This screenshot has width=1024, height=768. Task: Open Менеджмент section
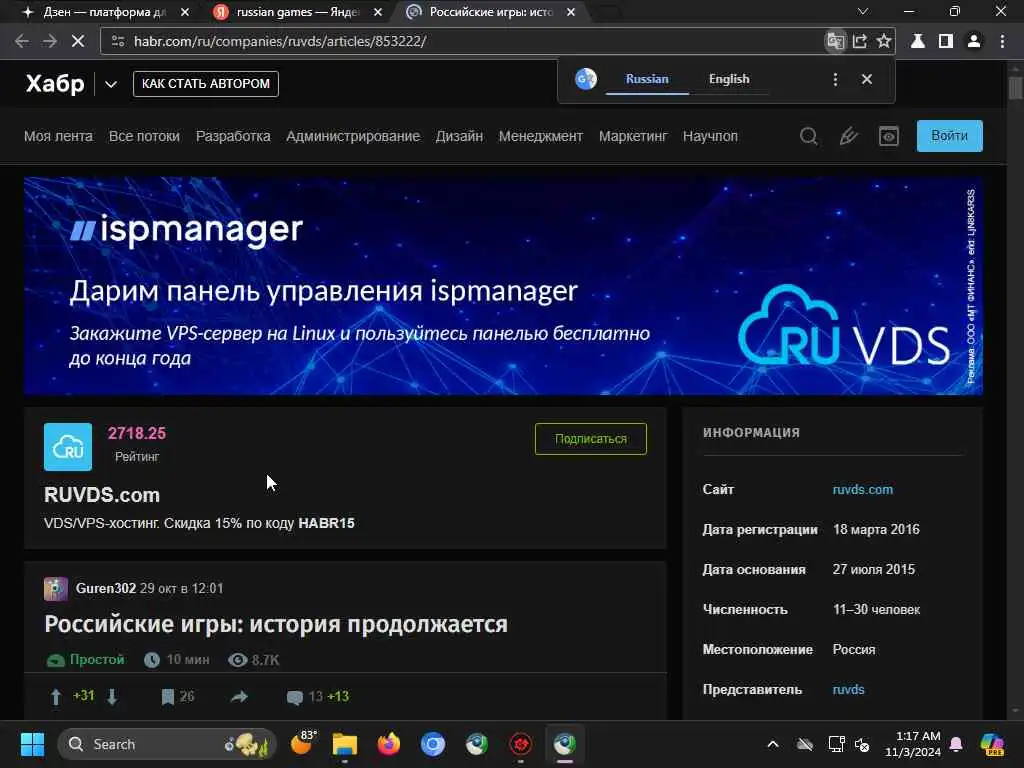(x=541, y=136)
